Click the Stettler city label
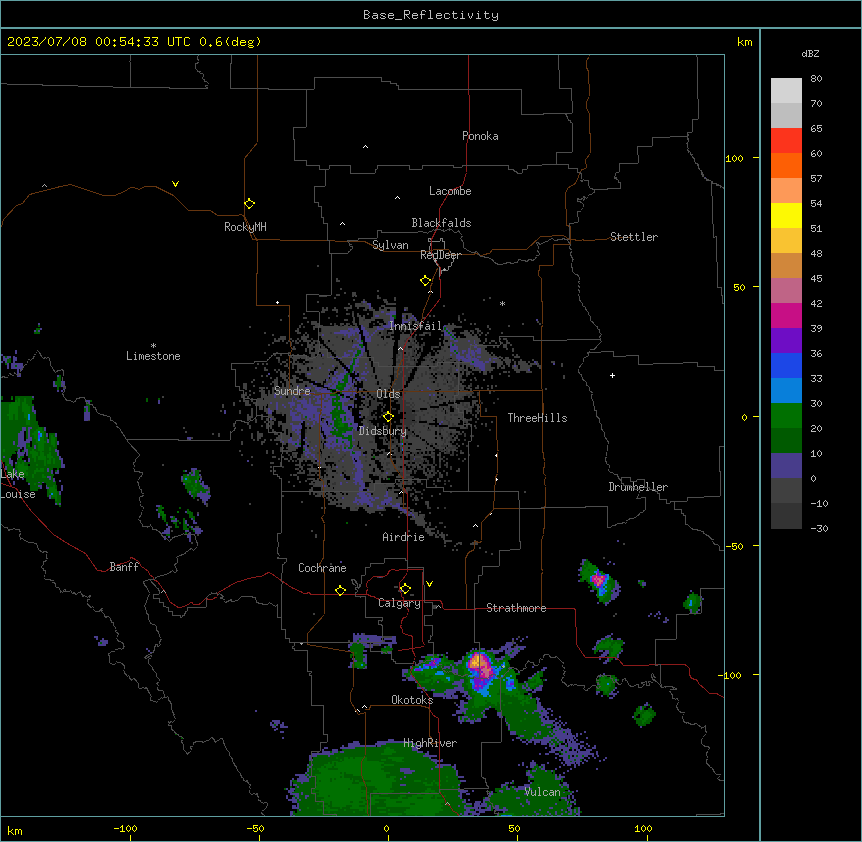862x842 pixels. [x=634, y=237]
